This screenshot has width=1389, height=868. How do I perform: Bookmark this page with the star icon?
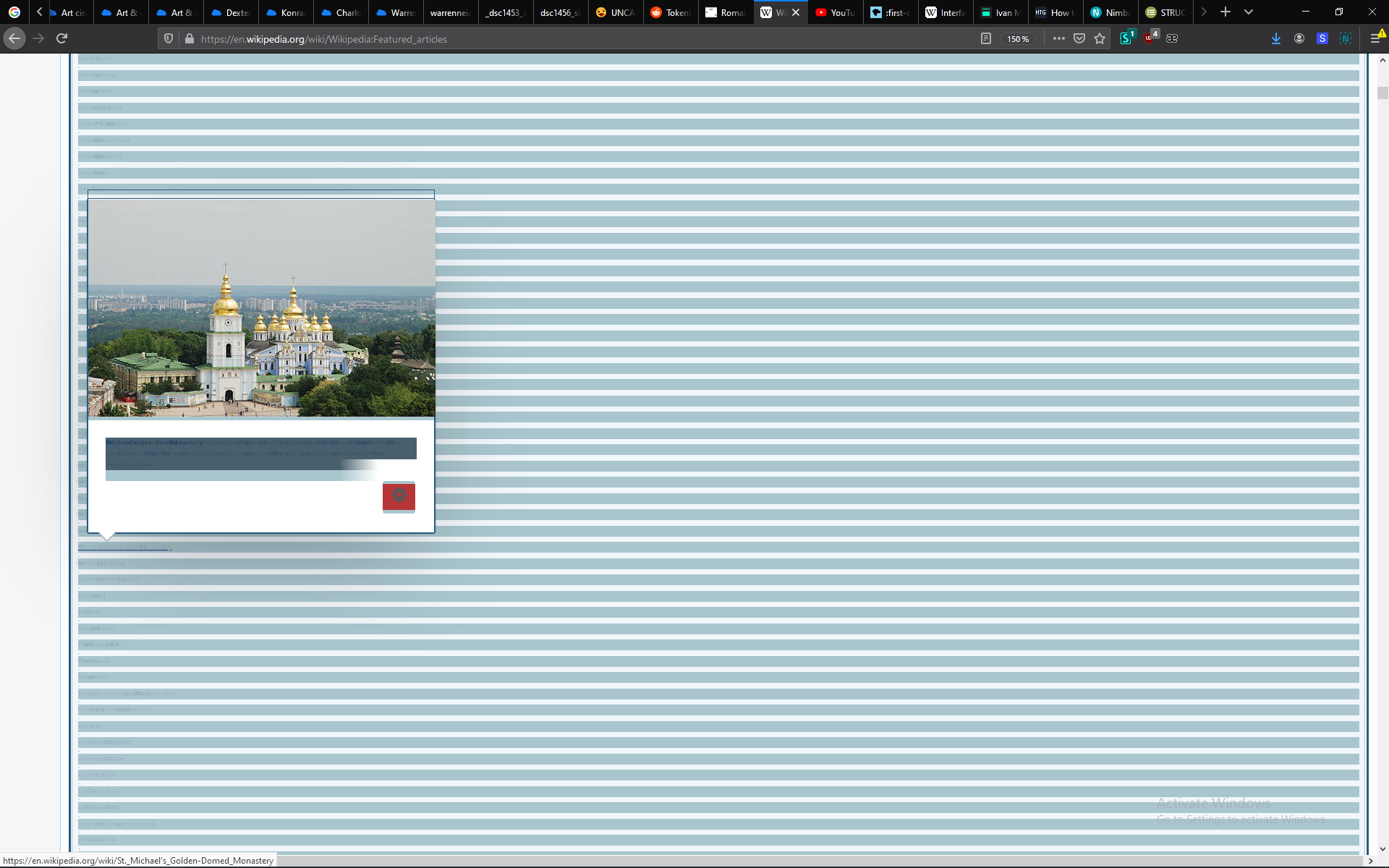1100,39
